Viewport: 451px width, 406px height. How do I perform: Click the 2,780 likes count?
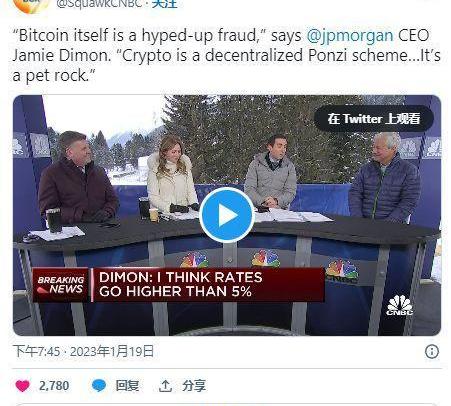coord(54,386)
